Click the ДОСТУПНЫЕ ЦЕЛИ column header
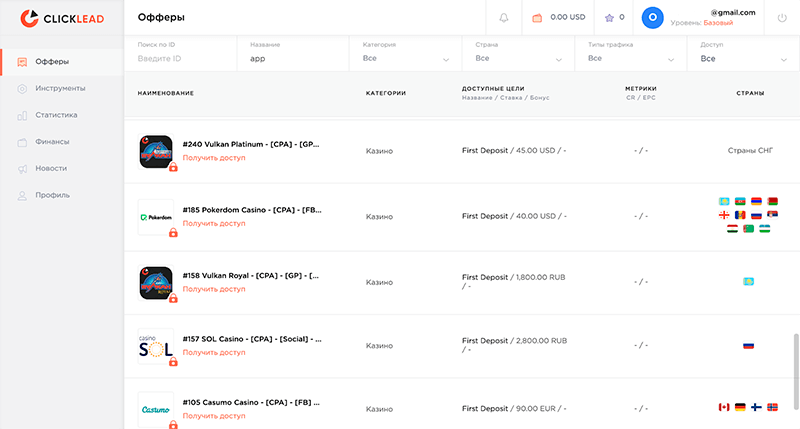 (493, 89)
